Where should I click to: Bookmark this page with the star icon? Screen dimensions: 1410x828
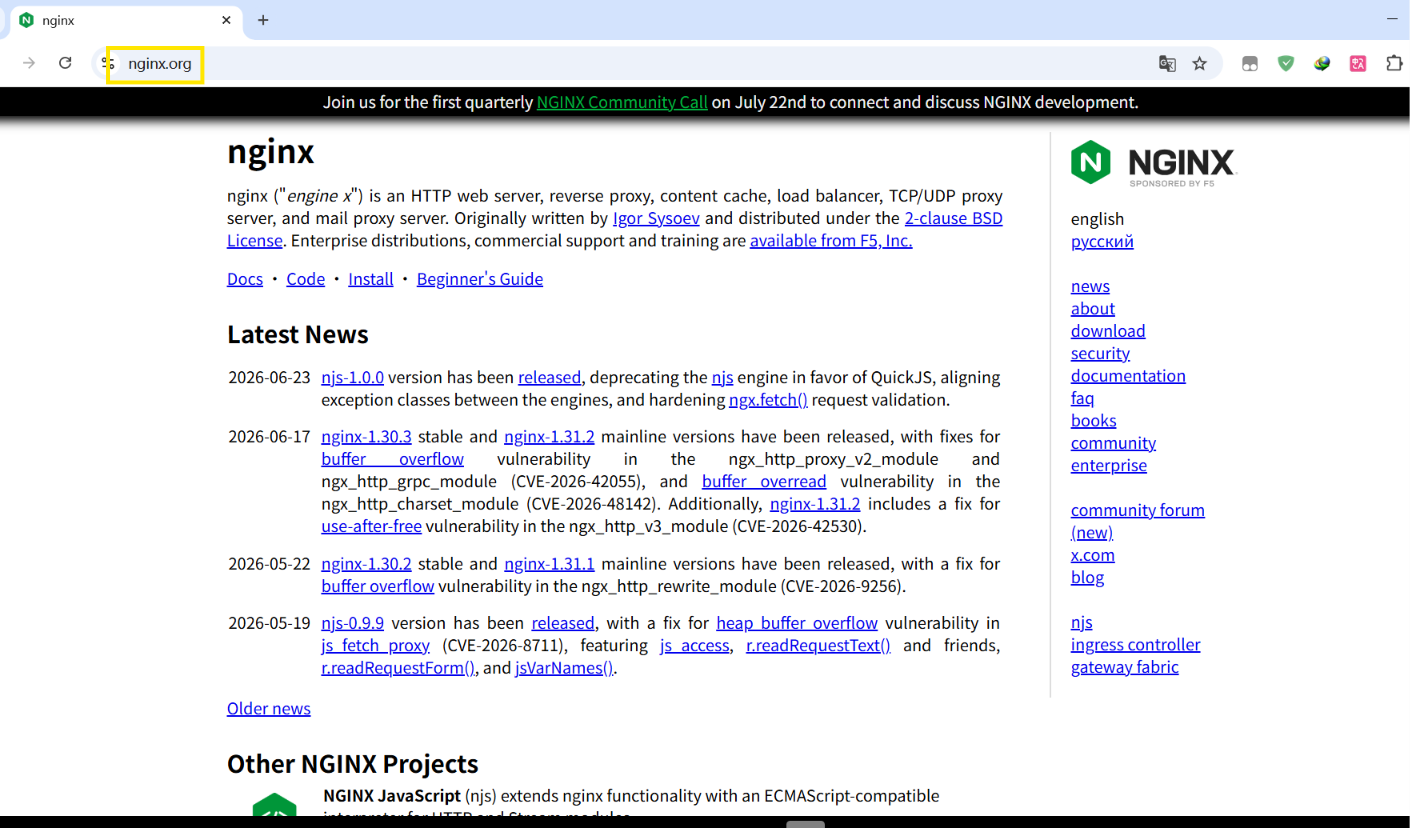click(x=1199, y=64)
